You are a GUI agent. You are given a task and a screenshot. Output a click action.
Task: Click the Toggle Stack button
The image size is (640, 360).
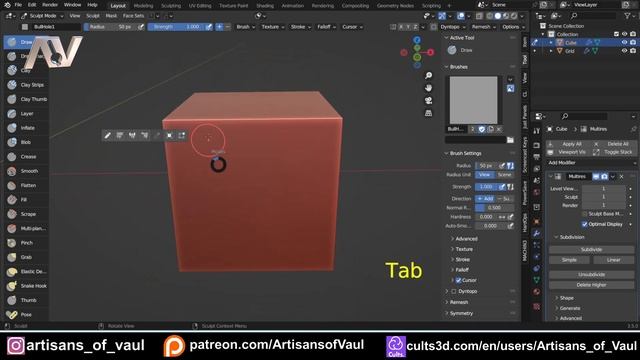(614, 152)
